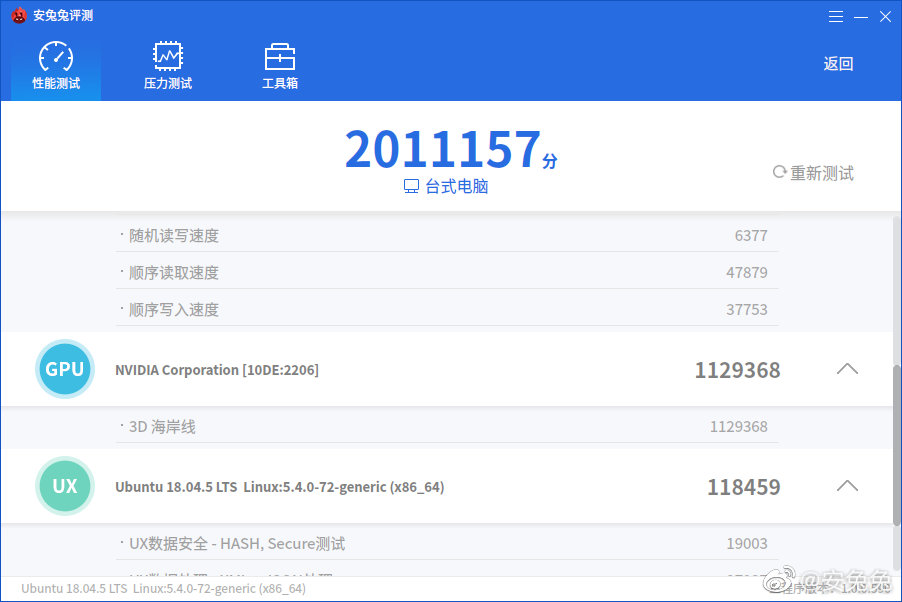Collapse the GPU score section chevron
Image resolution: width=902 pixels, height=602 pixels.
pyautogui.click(x=847, y=369)
